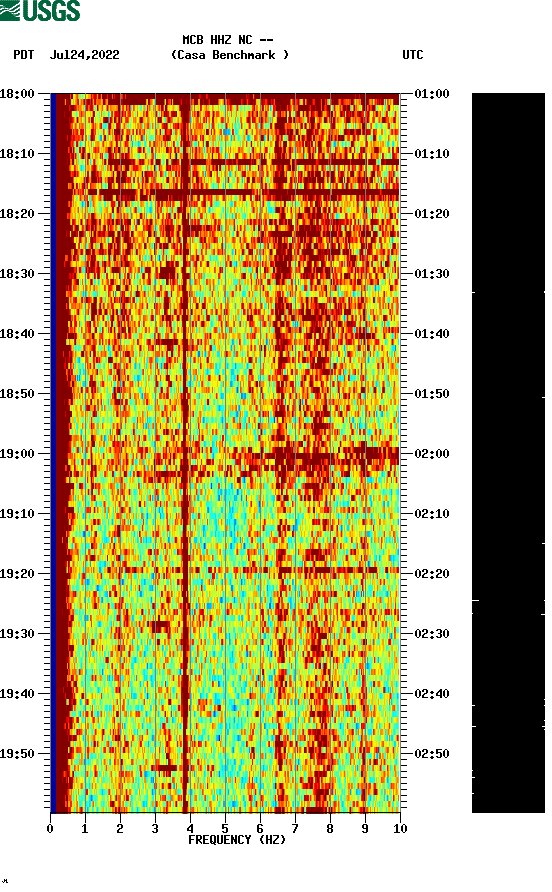Click the 10 Hz frequency tick label

coord(400,829)
